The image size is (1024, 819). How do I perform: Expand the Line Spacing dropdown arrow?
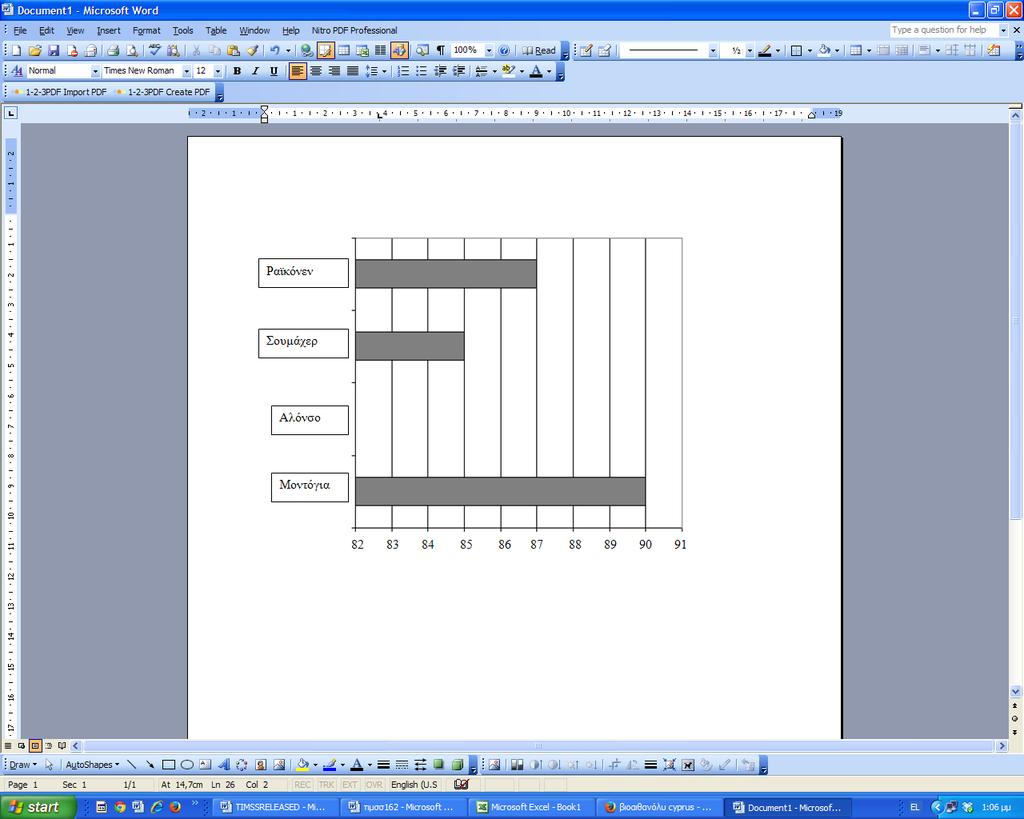[x=384, y=71]
